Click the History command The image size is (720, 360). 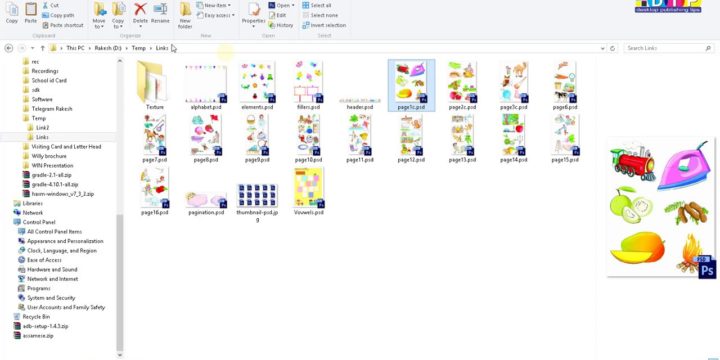coord(281,25)
